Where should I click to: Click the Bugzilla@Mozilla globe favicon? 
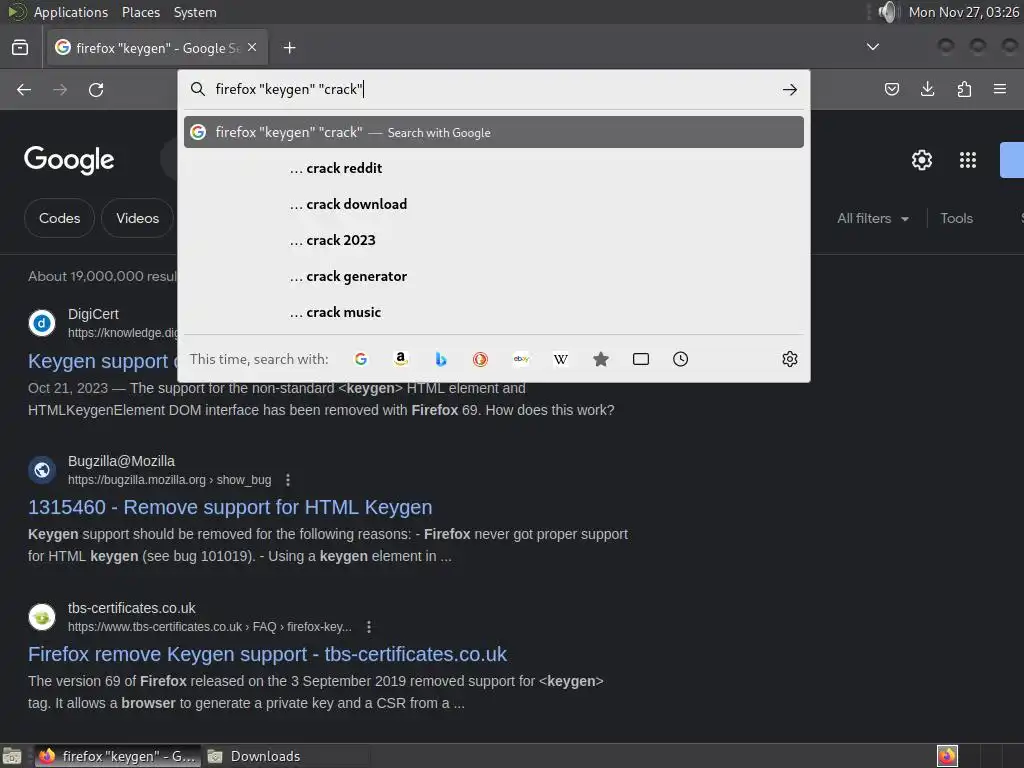click(x=42, y=470)
